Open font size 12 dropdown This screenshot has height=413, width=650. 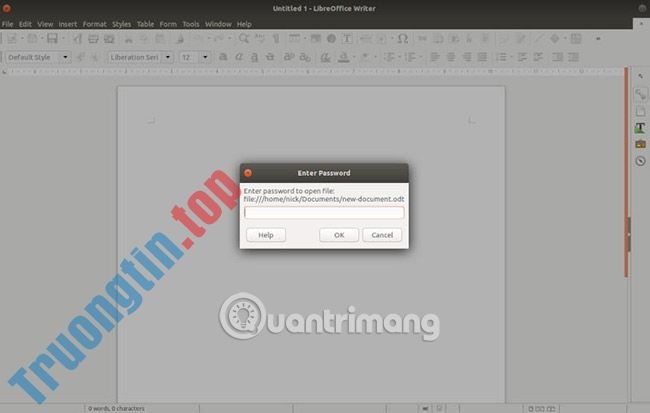(205, 57)
